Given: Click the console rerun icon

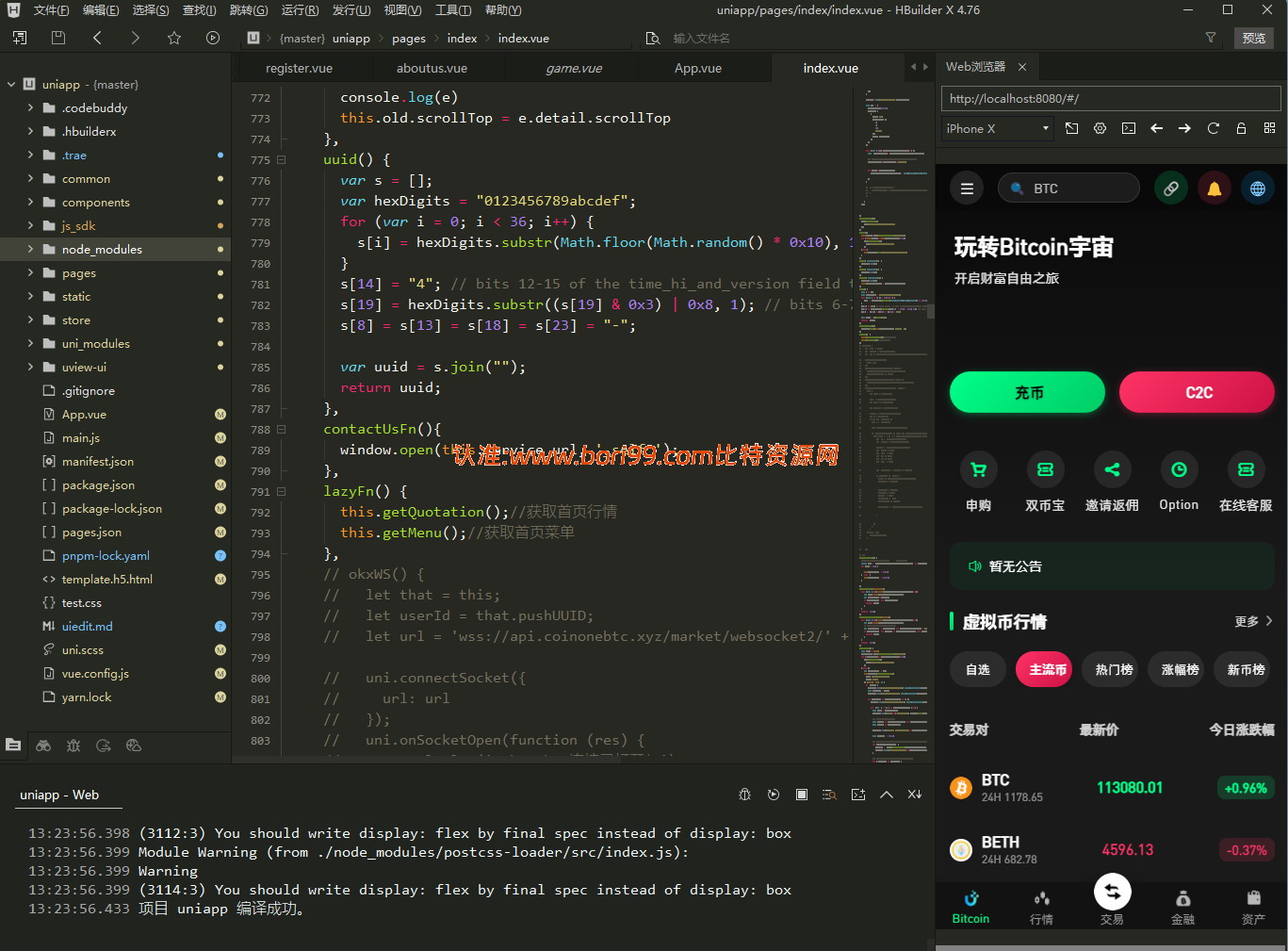Looking at the screenshot, I should [774, 795].
